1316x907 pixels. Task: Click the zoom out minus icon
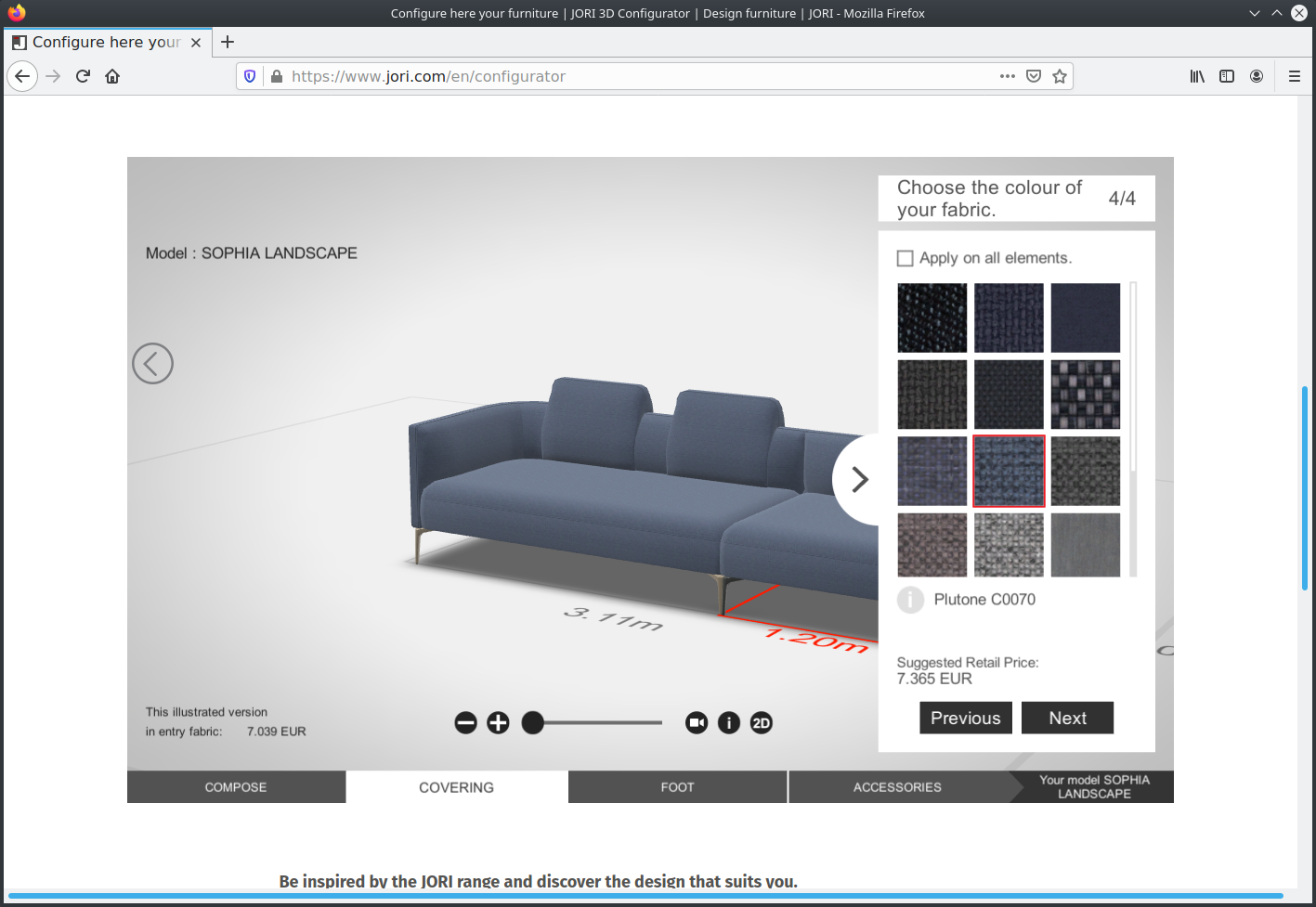click(x=466, y=723)
